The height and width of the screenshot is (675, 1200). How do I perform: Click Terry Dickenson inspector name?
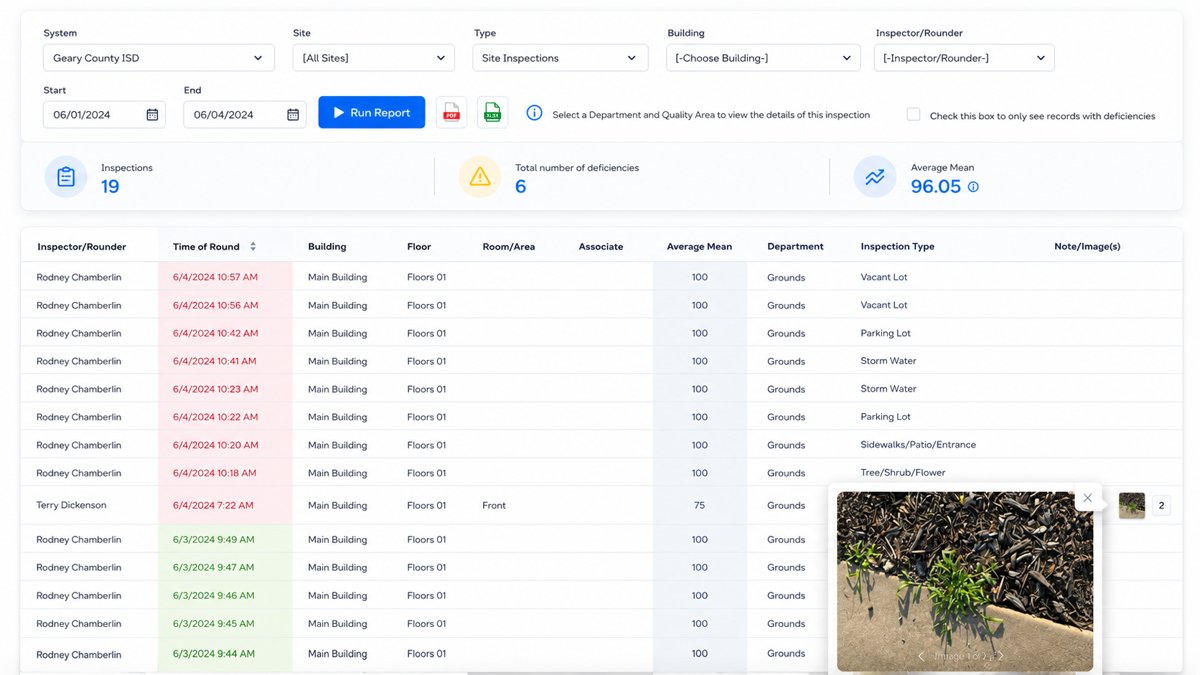coord(71,506)
